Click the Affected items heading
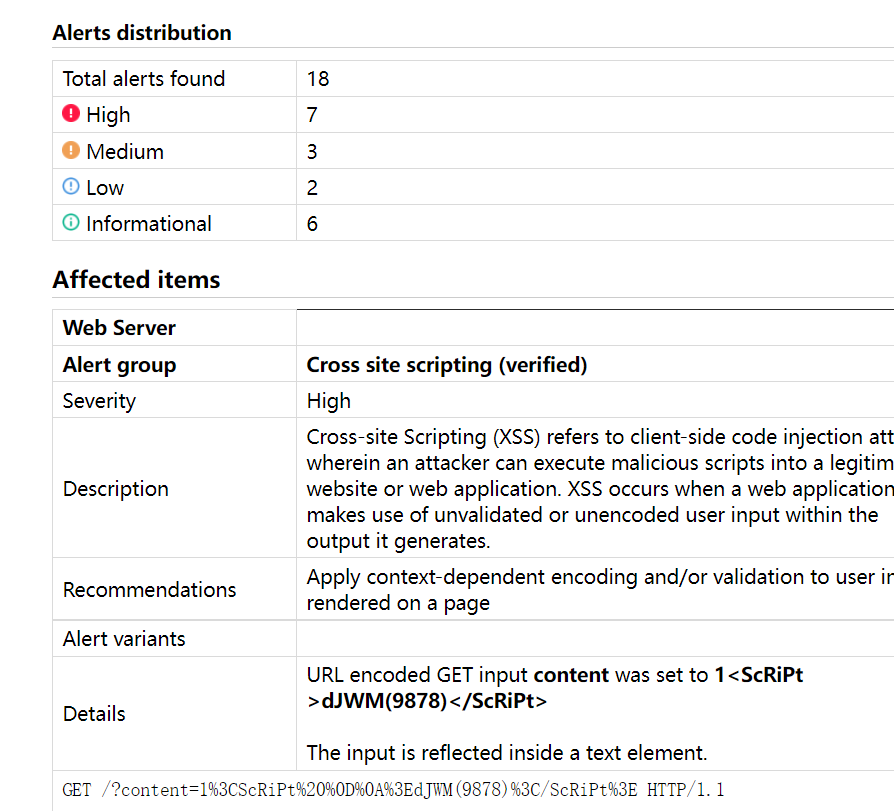This screenshot has width=894, height=811. tap(136, 279)
